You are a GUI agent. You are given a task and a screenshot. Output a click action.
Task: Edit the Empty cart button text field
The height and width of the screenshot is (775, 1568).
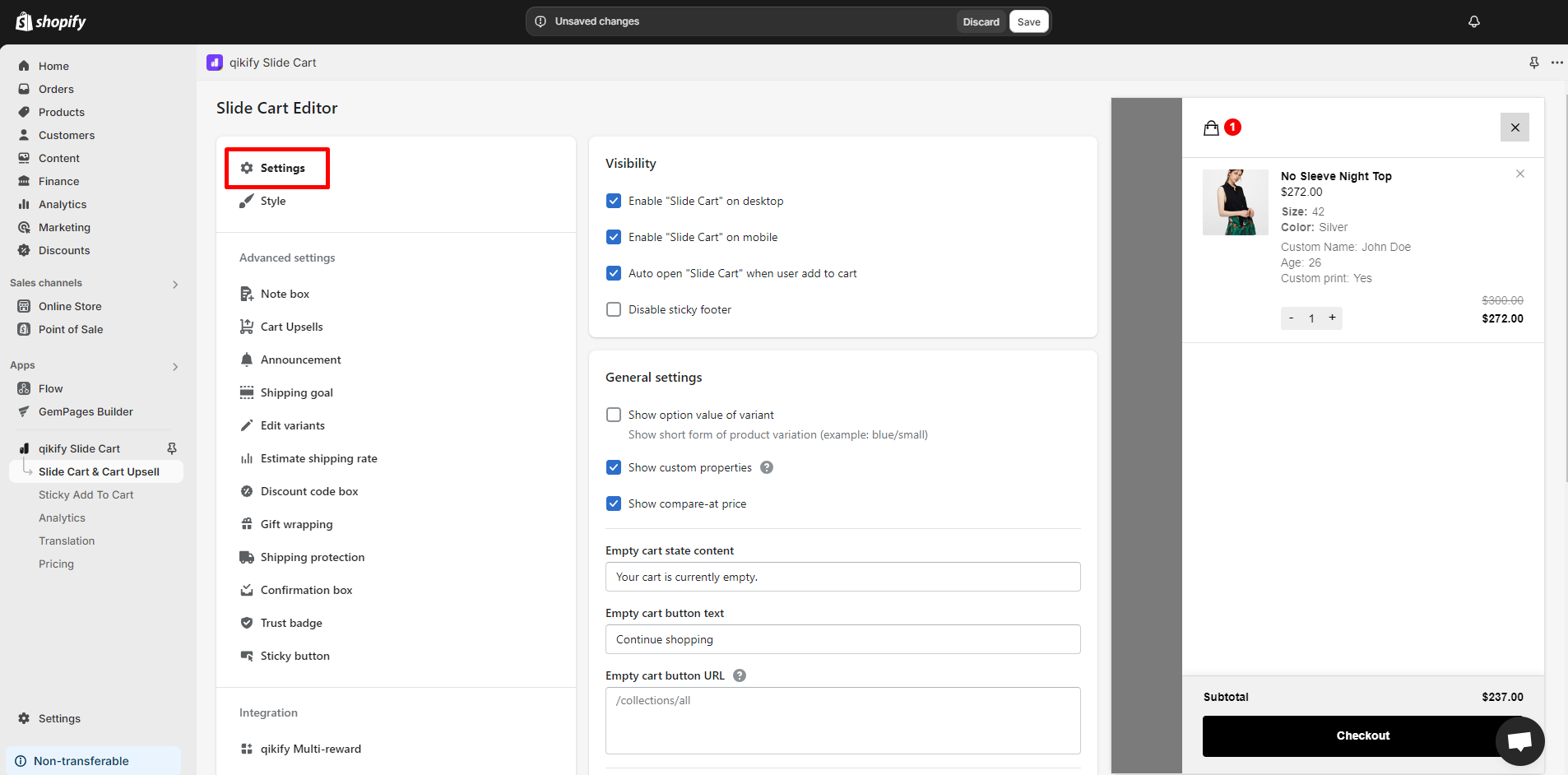[842, 639]
